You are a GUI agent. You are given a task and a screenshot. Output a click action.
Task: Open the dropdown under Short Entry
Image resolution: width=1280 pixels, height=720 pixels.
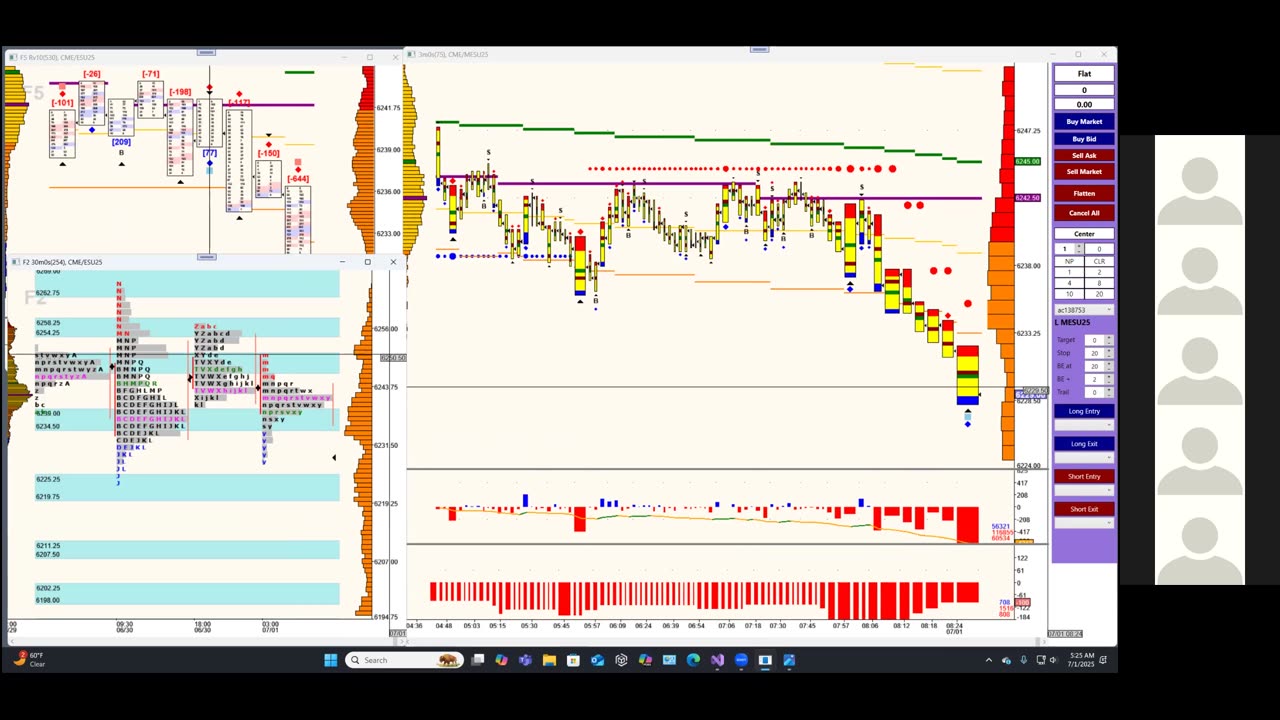pos(1084,490)
